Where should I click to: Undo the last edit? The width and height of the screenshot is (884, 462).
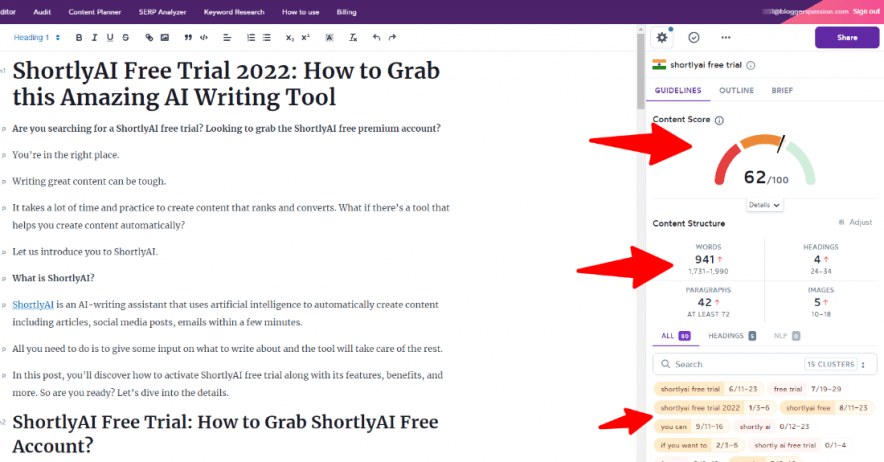click(x=376, y=37)
